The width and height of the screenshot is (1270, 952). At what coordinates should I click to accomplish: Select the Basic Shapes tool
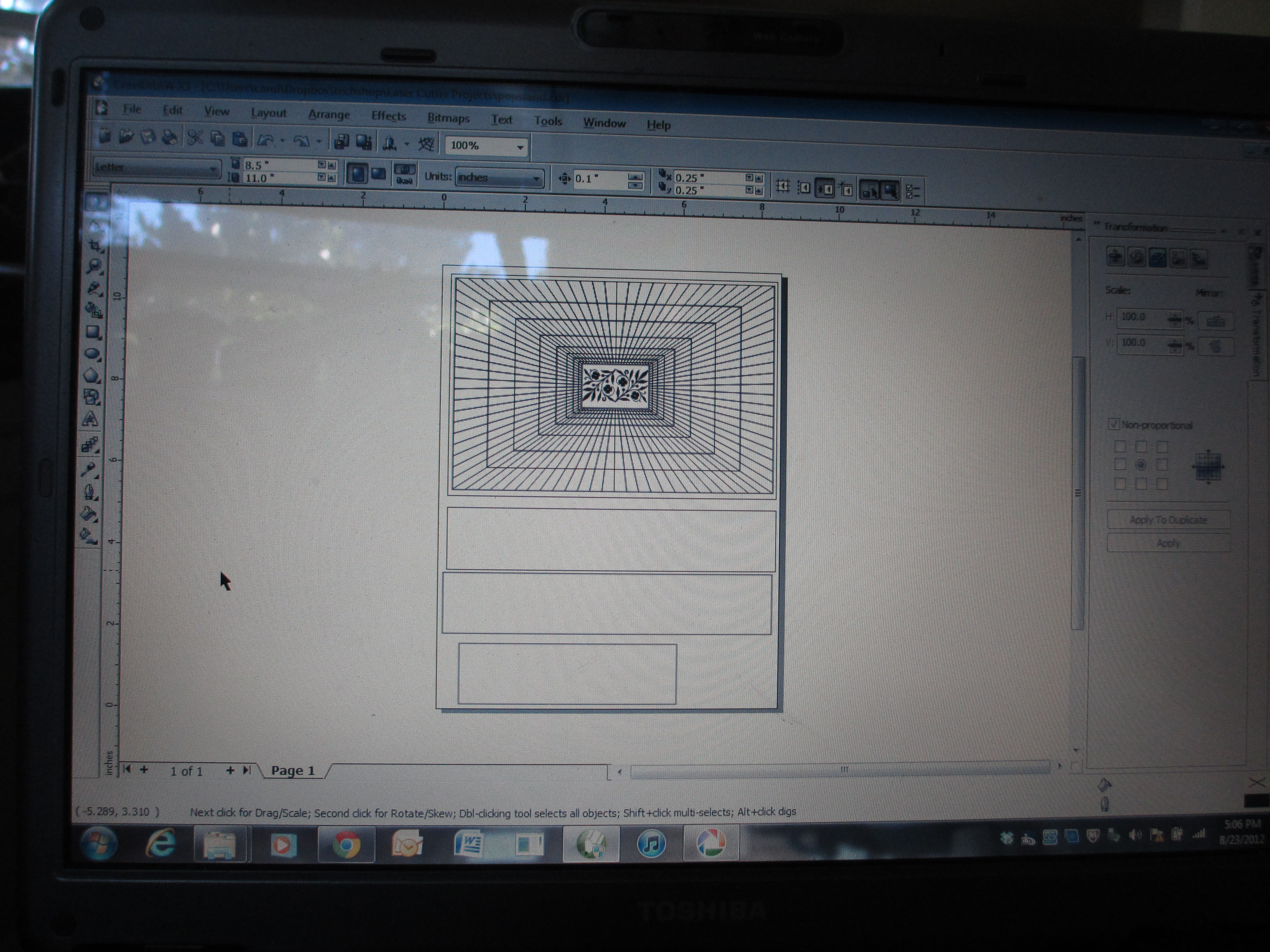coord(91,397)
